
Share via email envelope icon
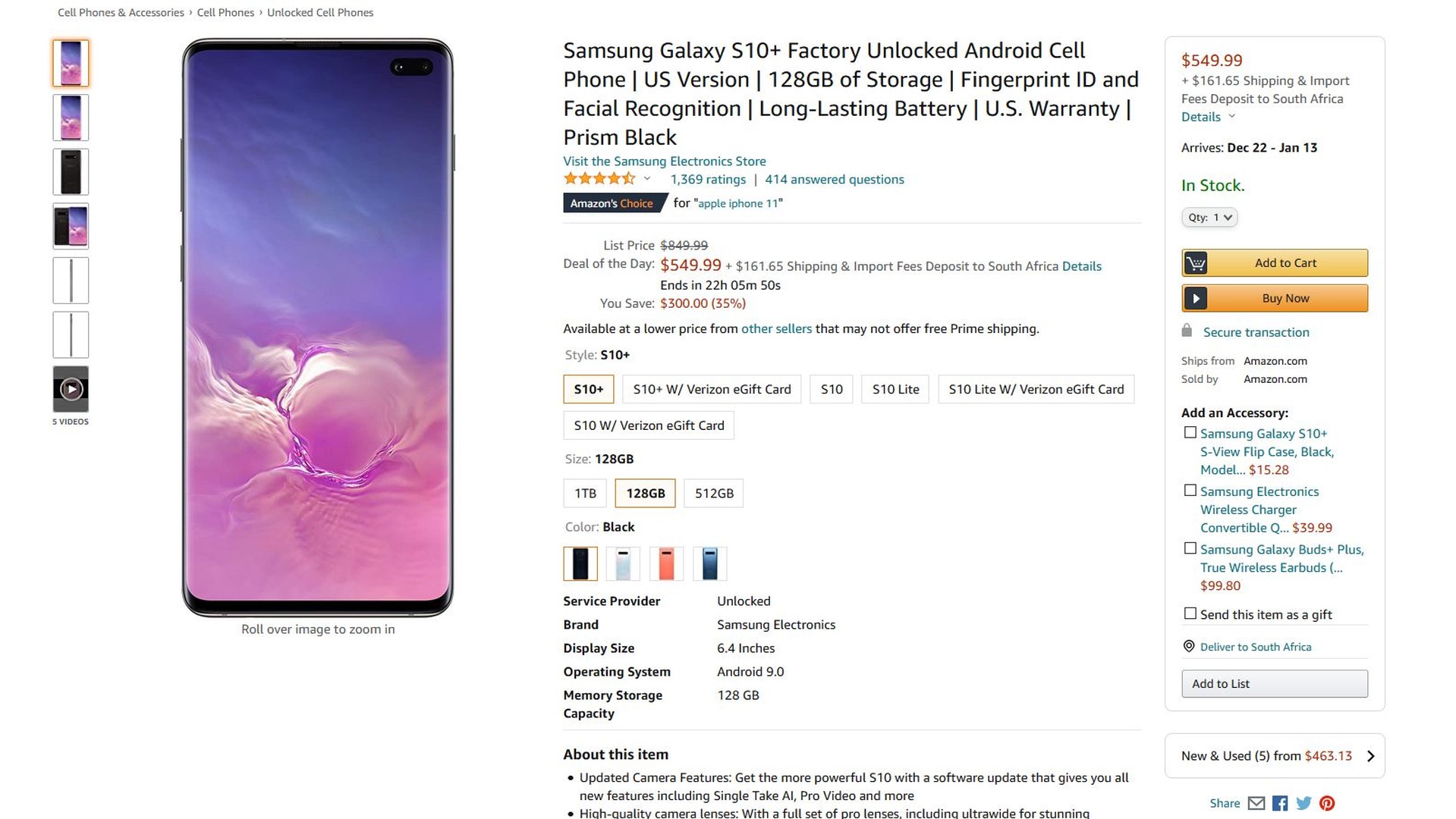pyautogui.click(x=1256, y=803)
